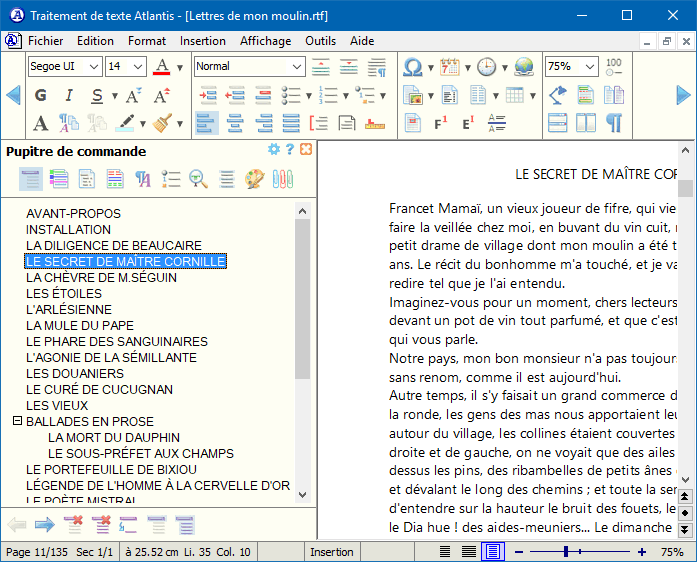The height and width of the screenshot is (562, 697).
Task: Insert picture icon
Action: click(413, 95)
